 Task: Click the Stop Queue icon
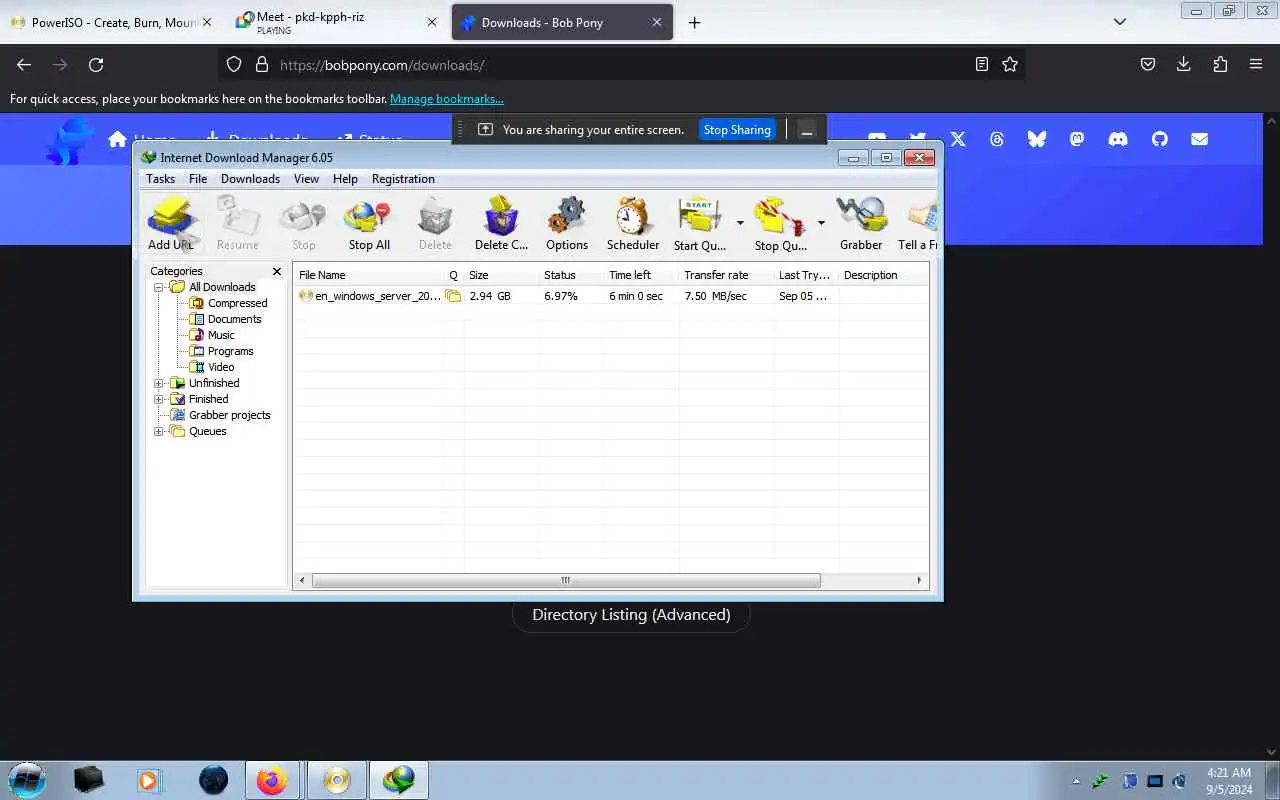(x=780, y=223)
